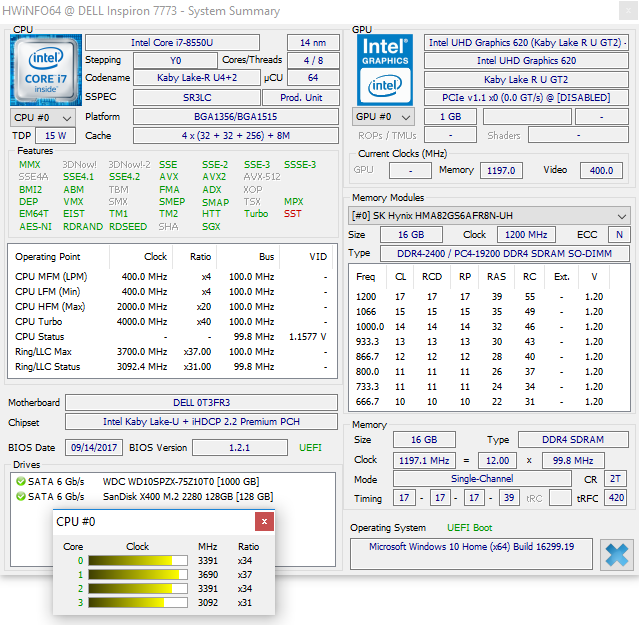Screen dimensions: 639x625
Task: Select the SanDisk X400 M.2 2280 drive entry
Action: coord(188,497)
